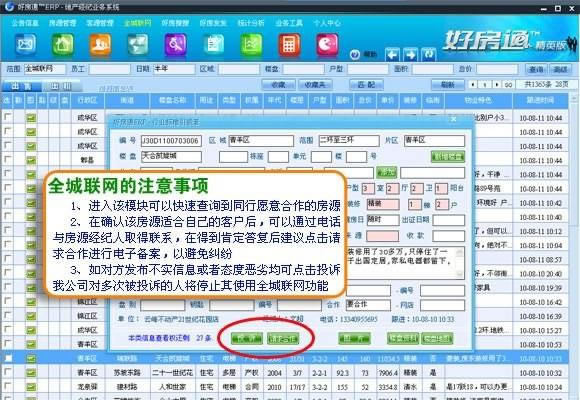The width and height of the screenshot is (580, 400).
Task: Open the 个人中心 menu
Action: (x=327, y=23)
